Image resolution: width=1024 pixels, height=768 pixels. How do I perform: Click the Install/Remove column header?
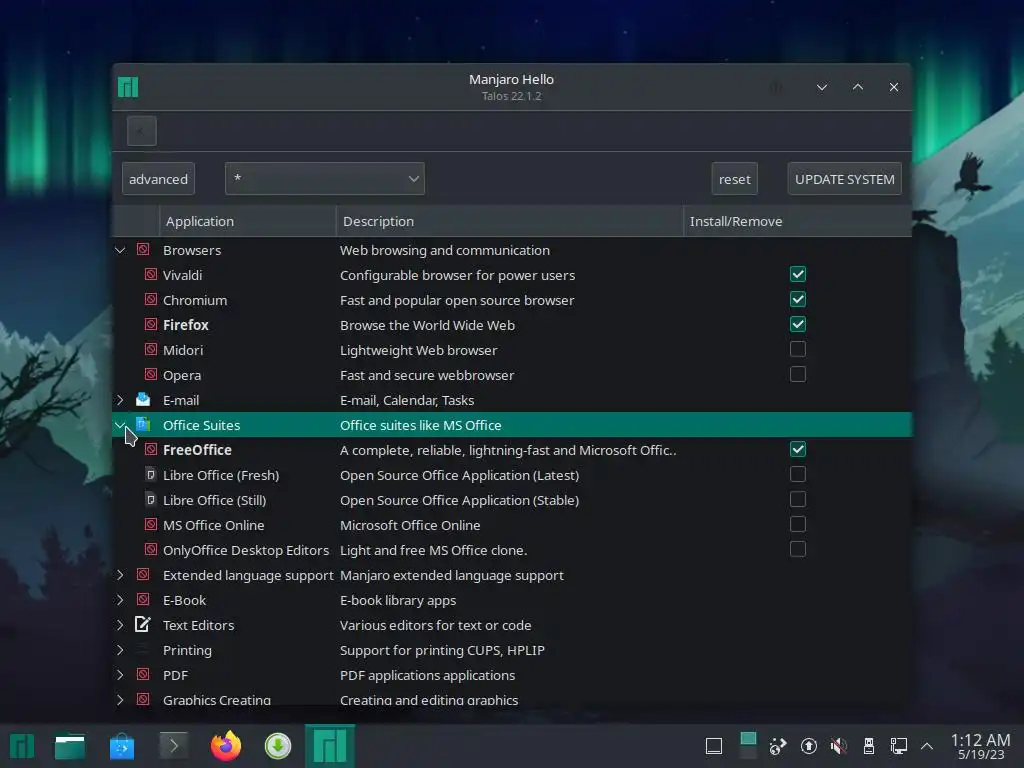[x=797, y=221]
